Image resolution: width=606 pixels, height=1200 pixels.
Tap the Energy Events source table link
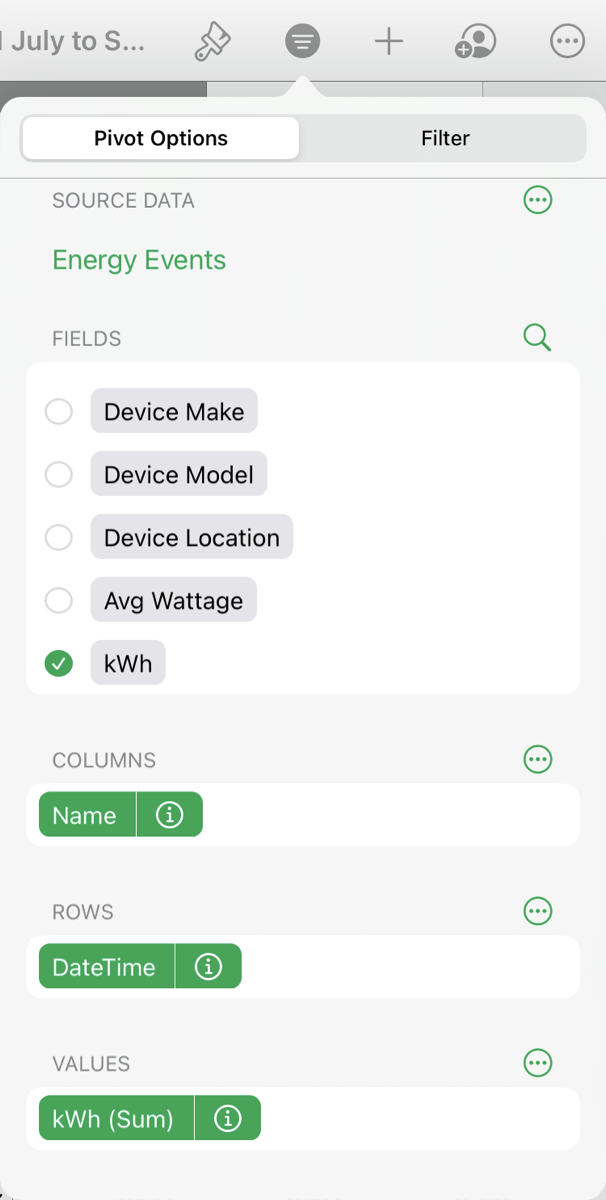click(139, 260)
